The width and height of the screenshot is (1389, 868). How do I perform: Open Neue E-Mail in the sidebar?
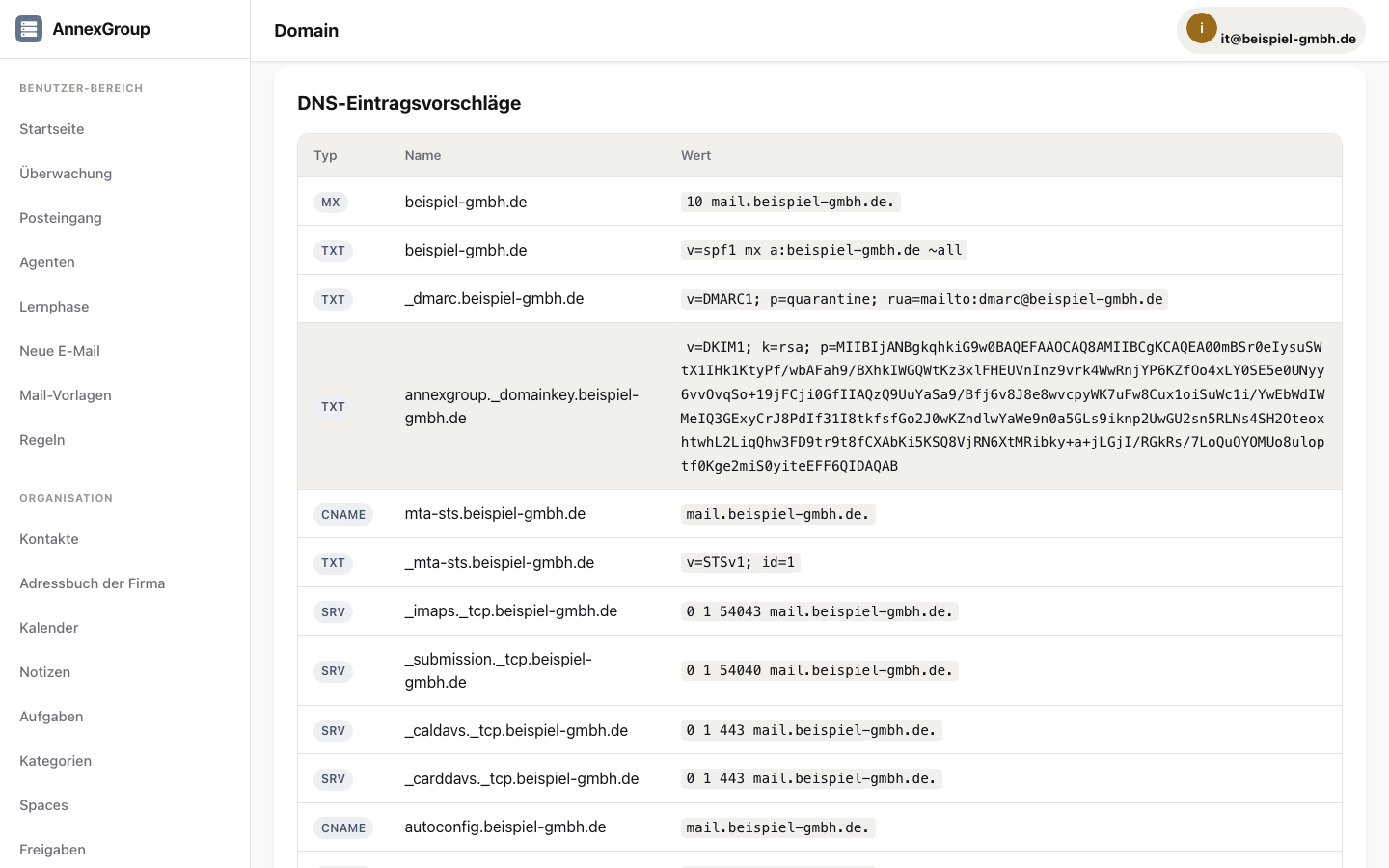point(60,351)
